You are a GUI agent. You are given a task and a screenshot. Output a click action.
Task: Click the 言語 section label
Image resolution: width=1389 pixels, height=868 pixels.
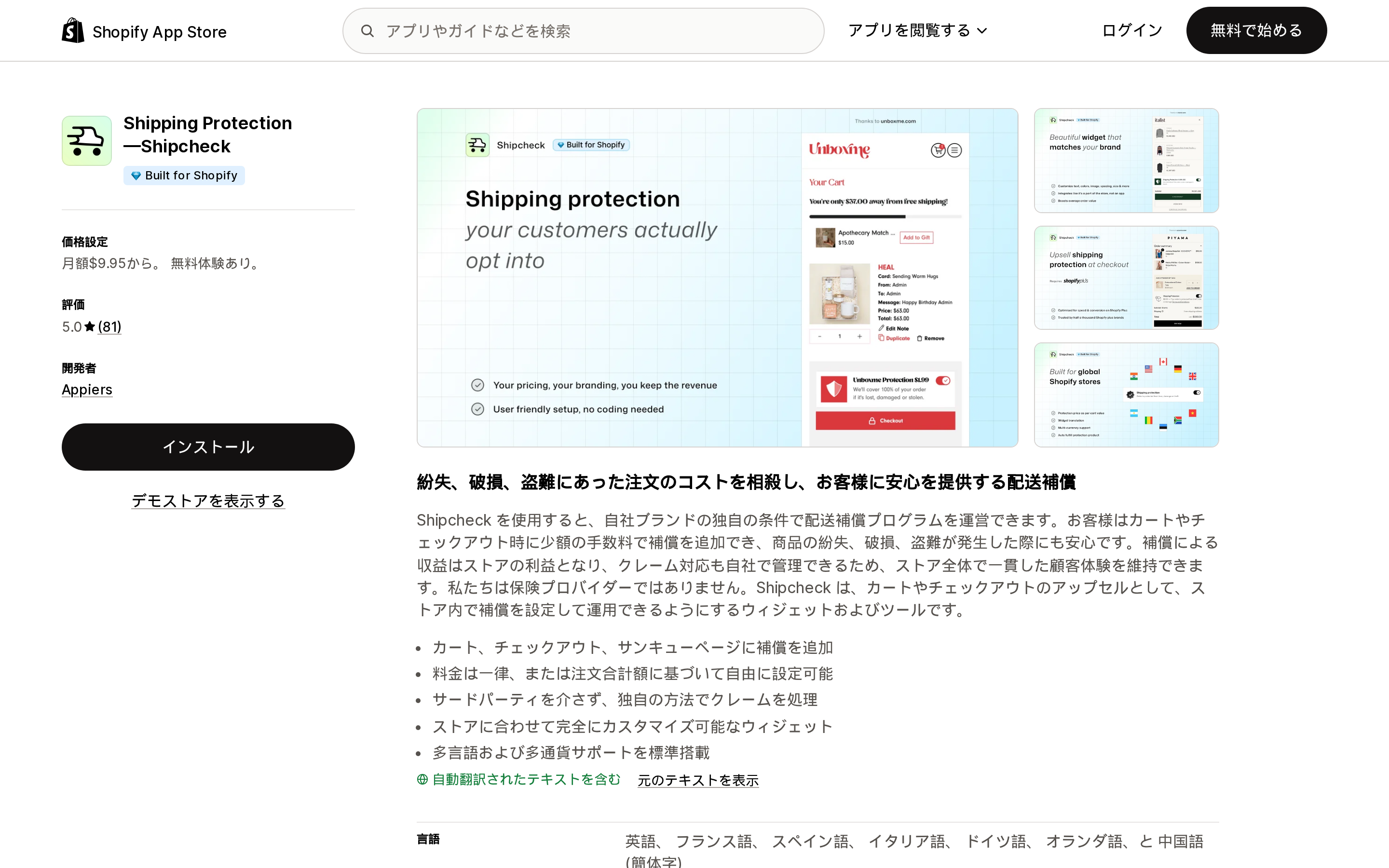(x=428, y=839)
